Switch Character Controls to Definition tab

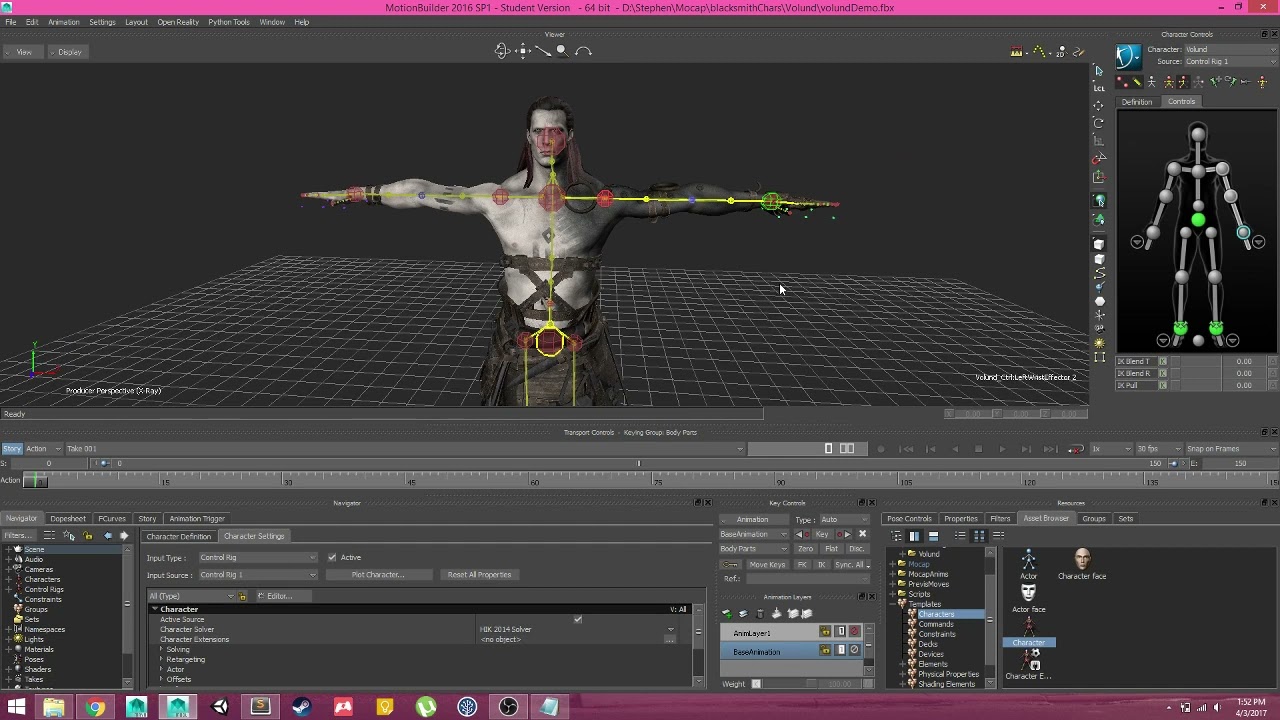pos(1136,102)
